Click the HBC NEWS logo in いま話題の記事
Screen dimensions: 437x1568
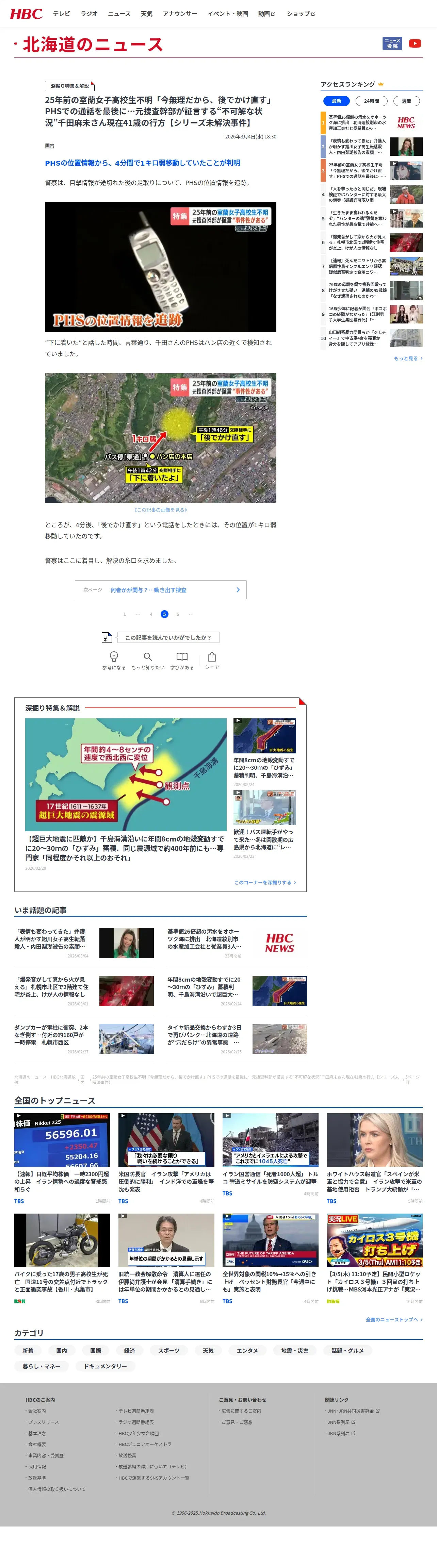280,943
